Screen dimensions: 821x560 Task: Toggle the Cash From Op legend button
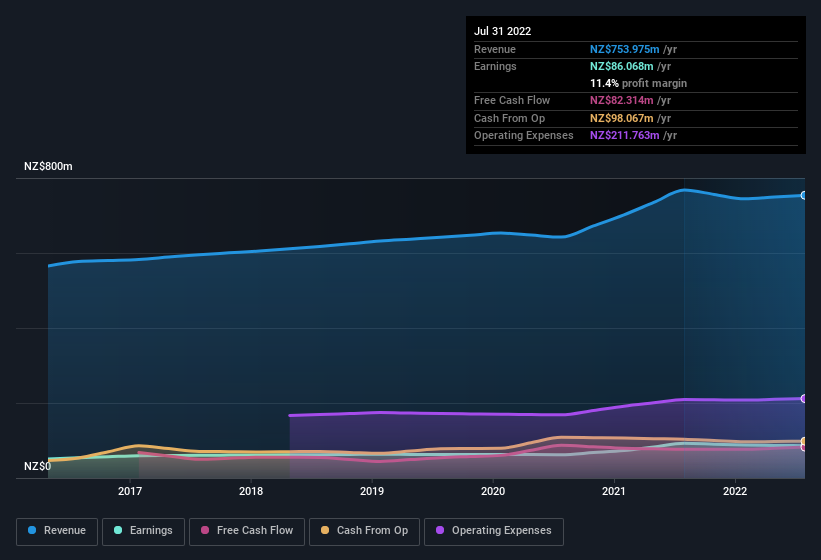(x=364, y=531)
